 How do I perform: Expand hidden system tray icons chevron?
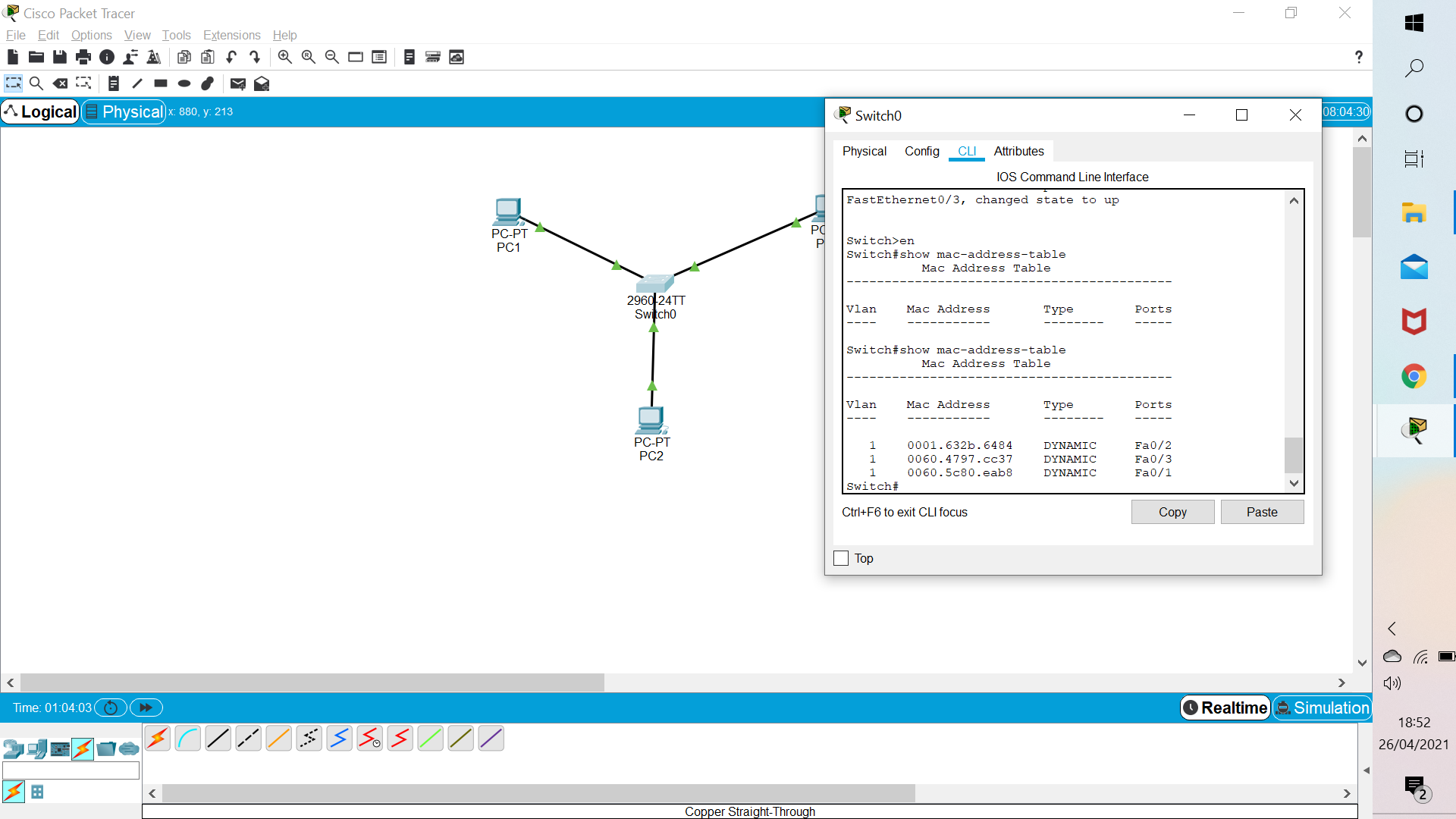tap(1392, 629)
